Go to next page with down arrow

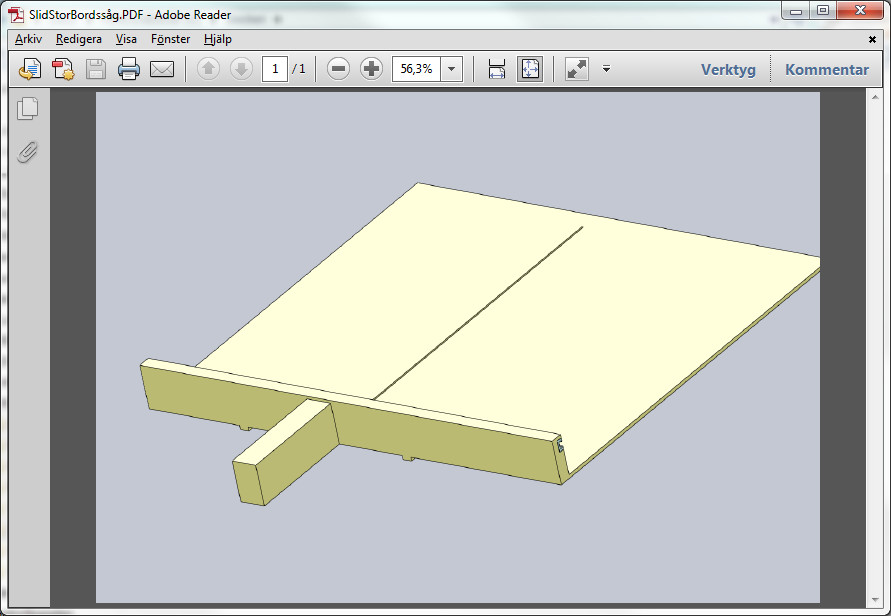tap(241, 69)
